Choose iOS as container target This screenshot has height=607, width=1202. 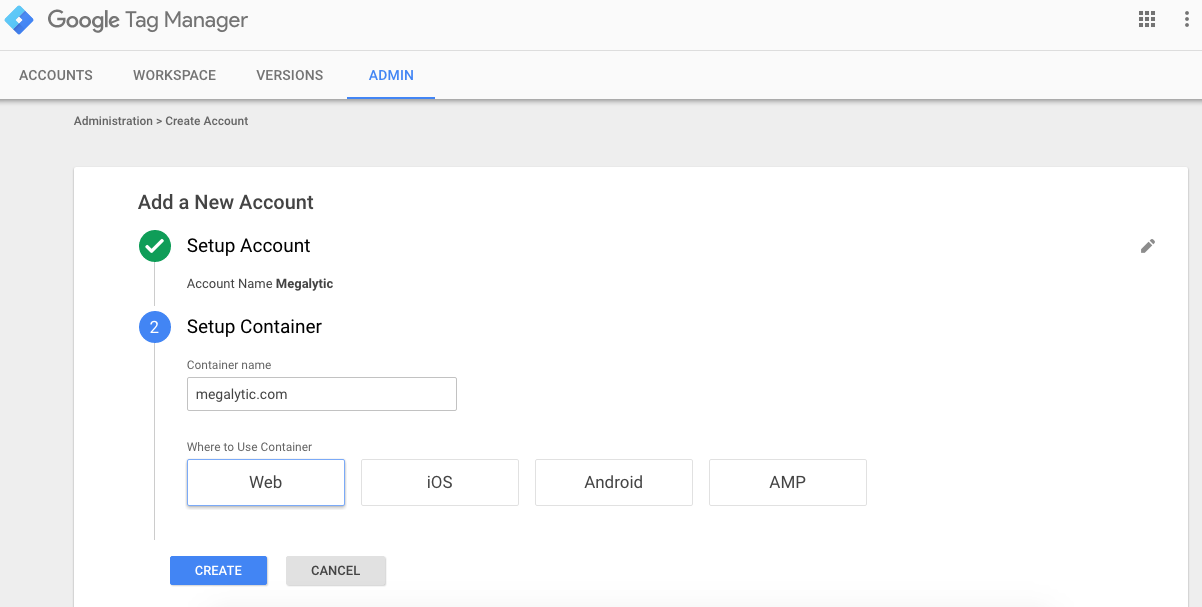pyautogui.click(x=440, y=482)
